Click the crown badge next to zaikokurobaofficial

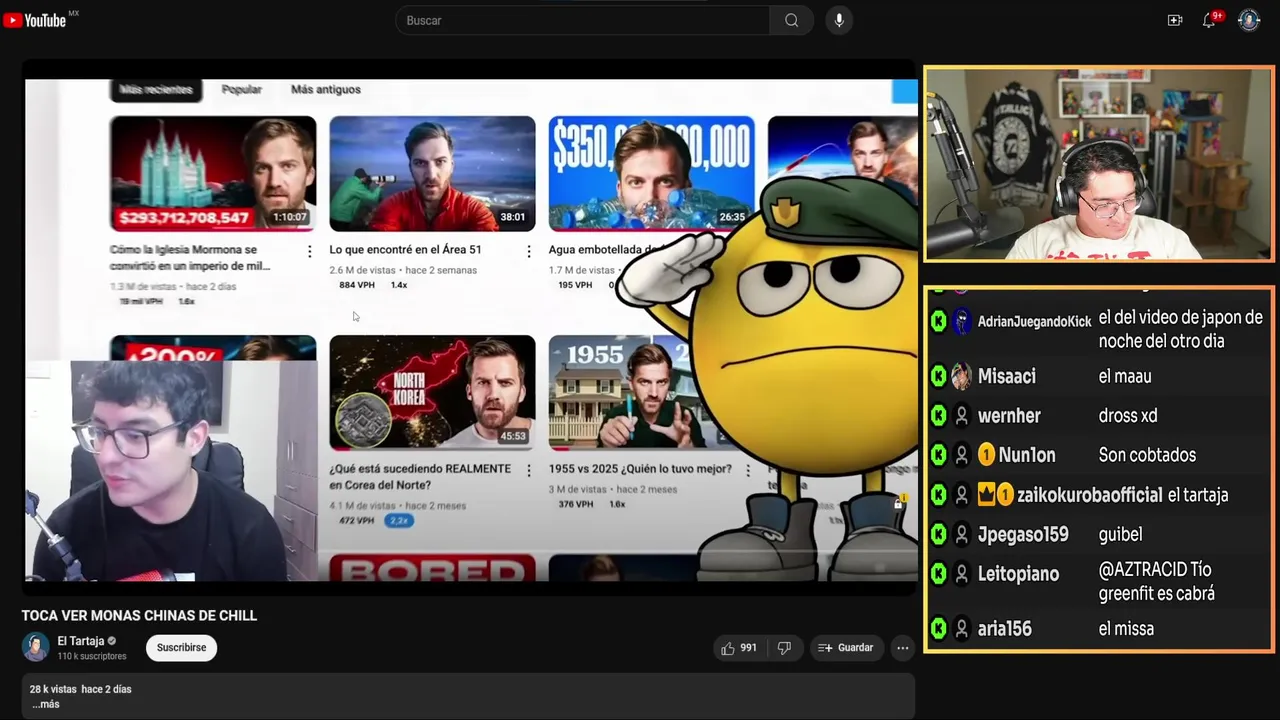coord(987,495)
